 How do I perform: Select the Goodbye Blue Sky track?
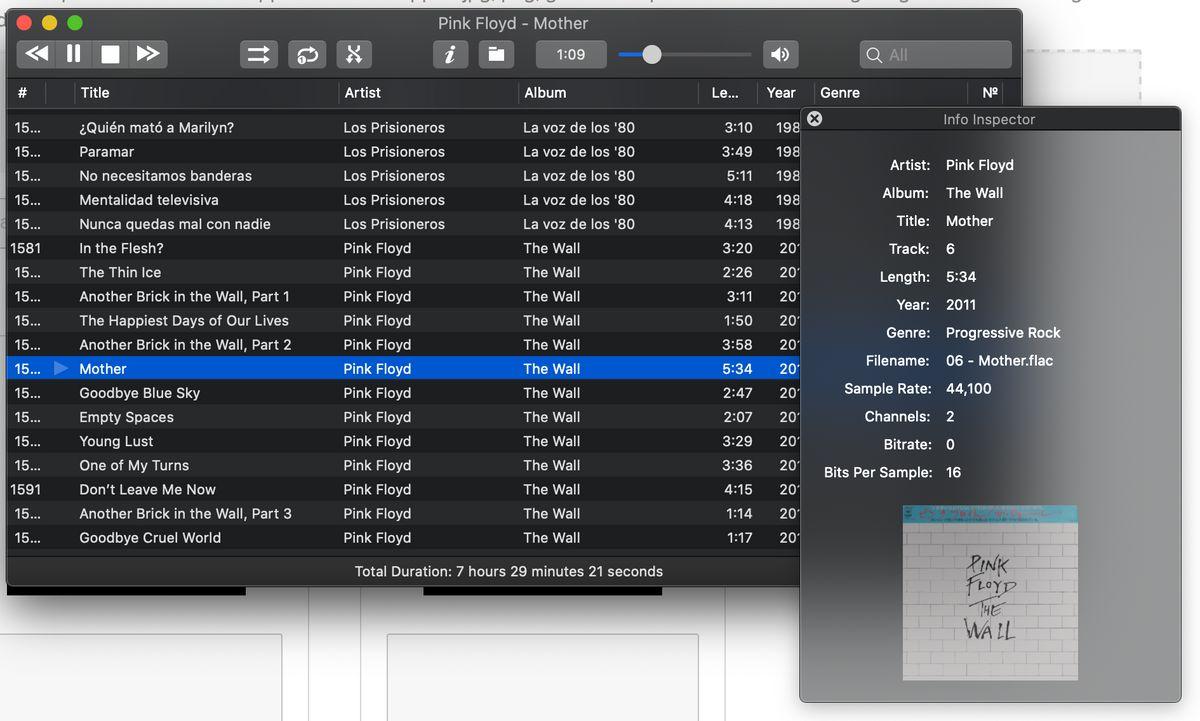pos(140,393)
